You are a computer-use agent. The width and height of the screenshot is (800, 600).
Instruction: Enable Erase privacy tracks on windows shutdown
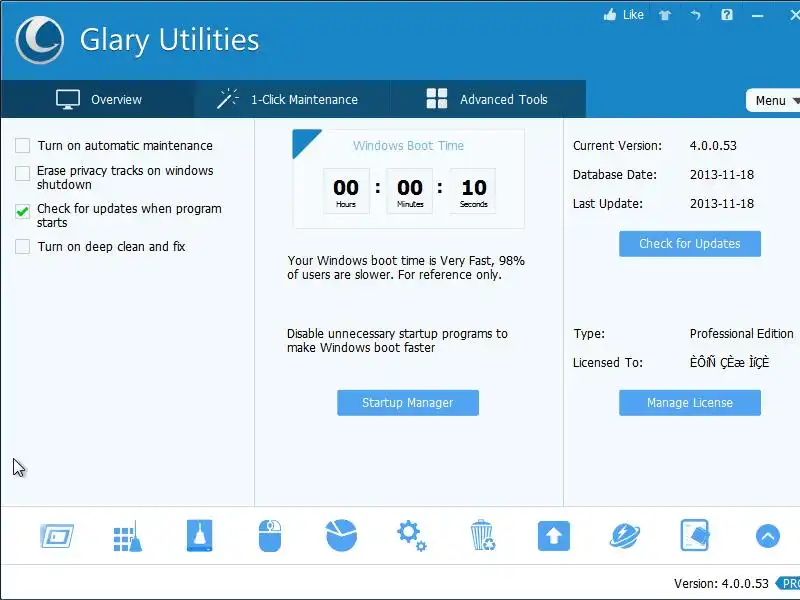point(22,173)
